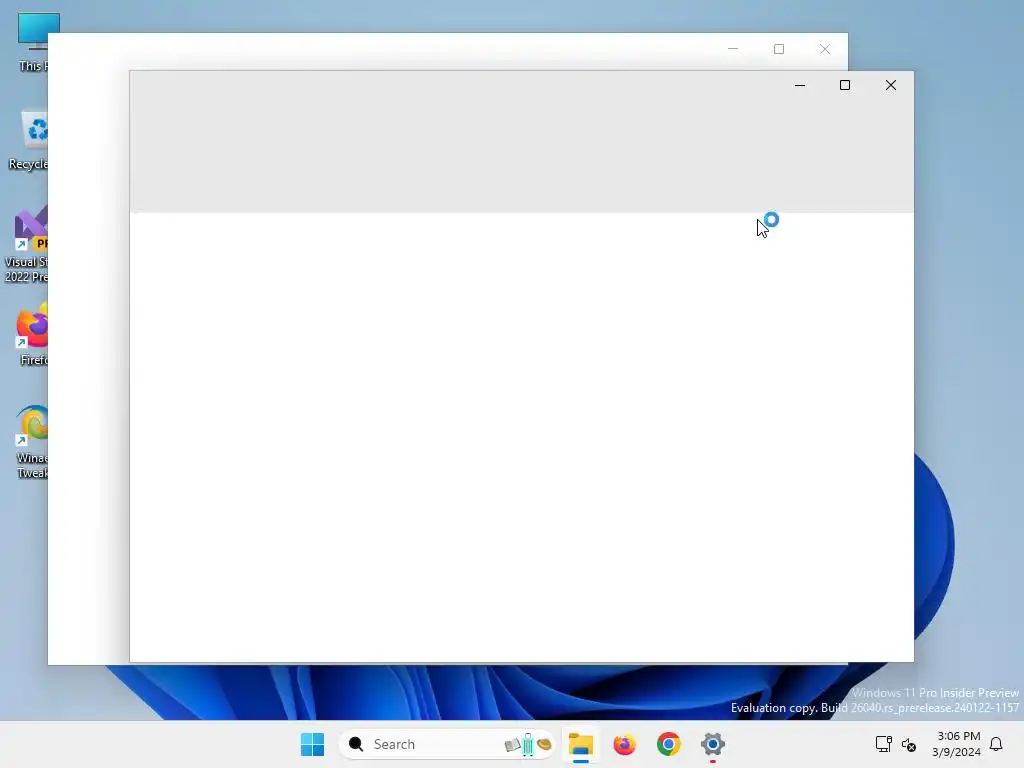Click the search highlights graphic in Search box
This screenshot has width=1024, height=768.
[x=528, y=744]
